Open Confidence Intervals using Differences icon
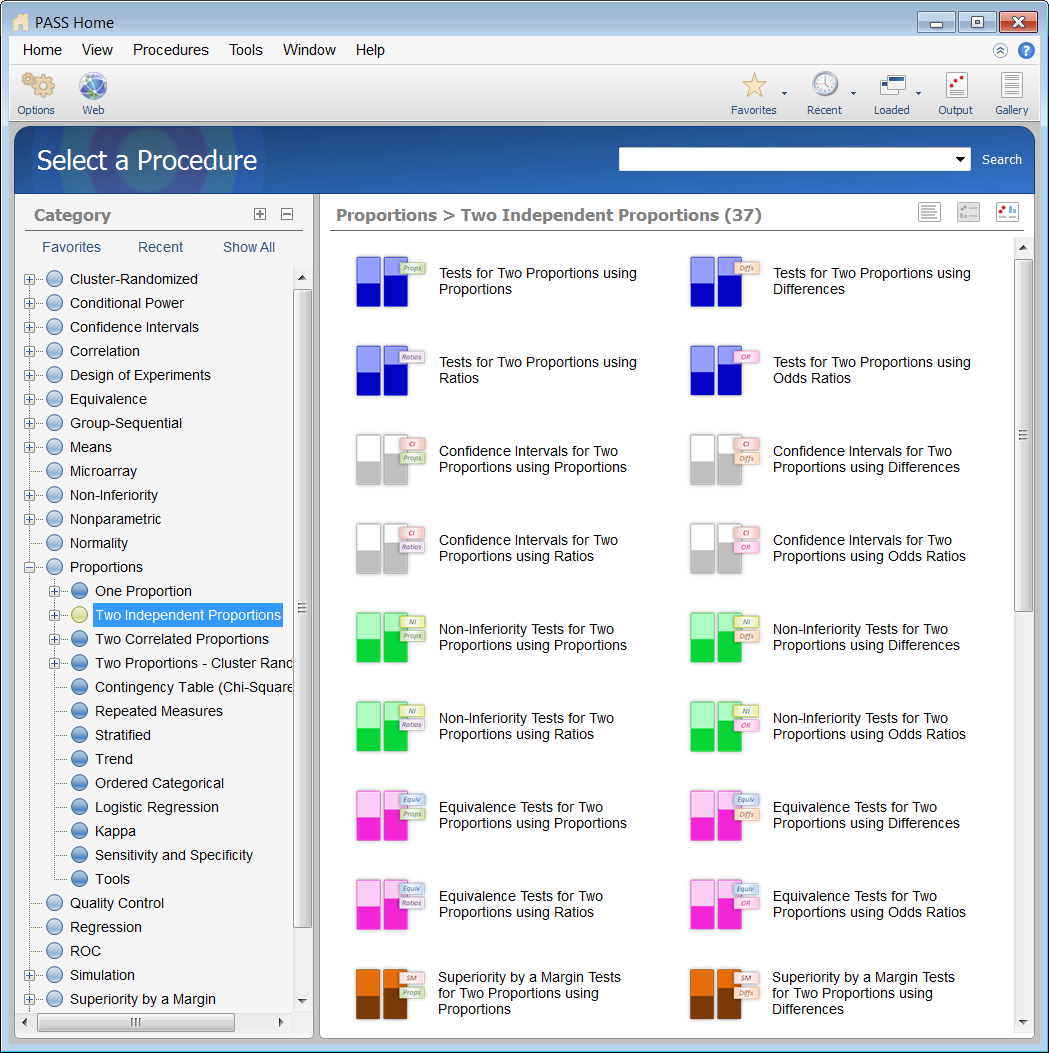Viewport: 1049px width, 1053px height. pos(725,459)
